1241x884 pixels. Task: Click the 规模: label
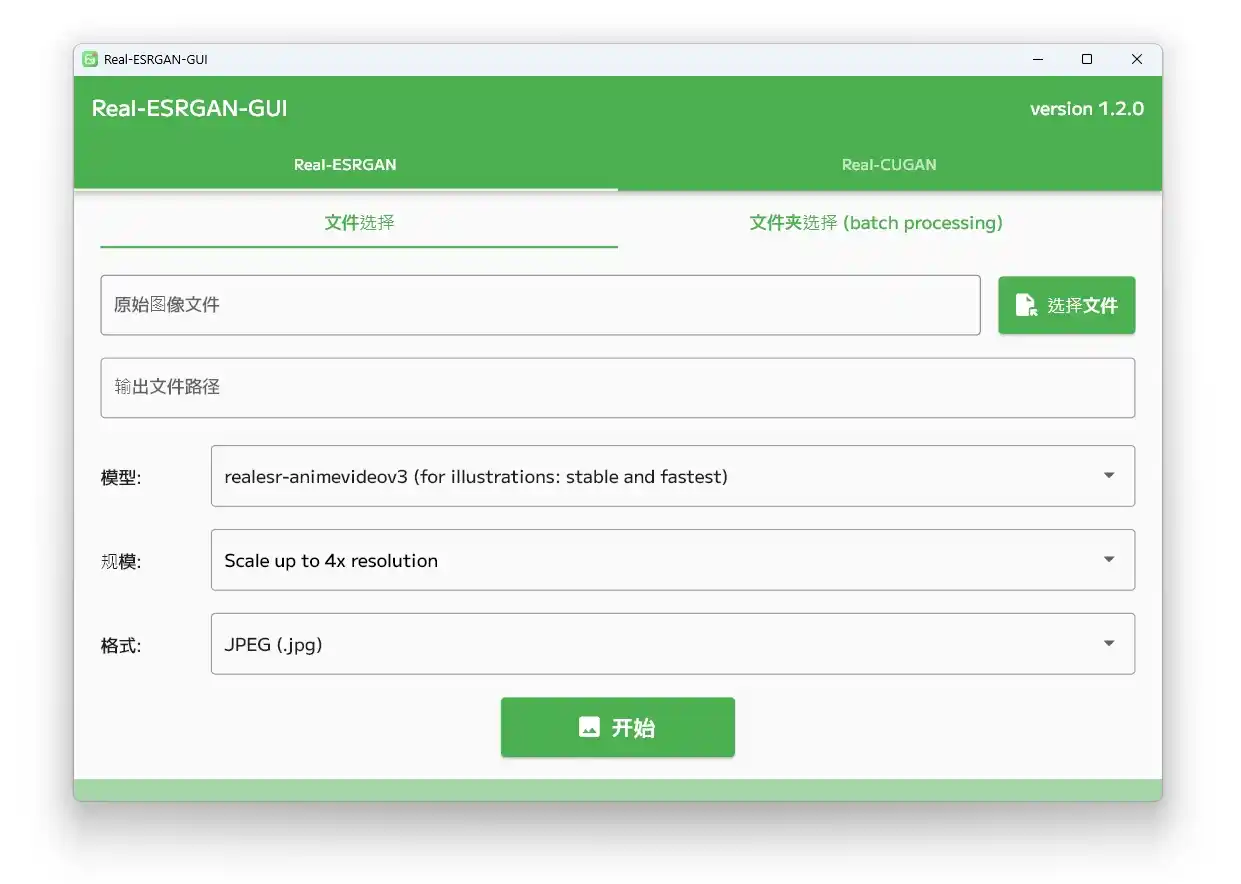121,562
